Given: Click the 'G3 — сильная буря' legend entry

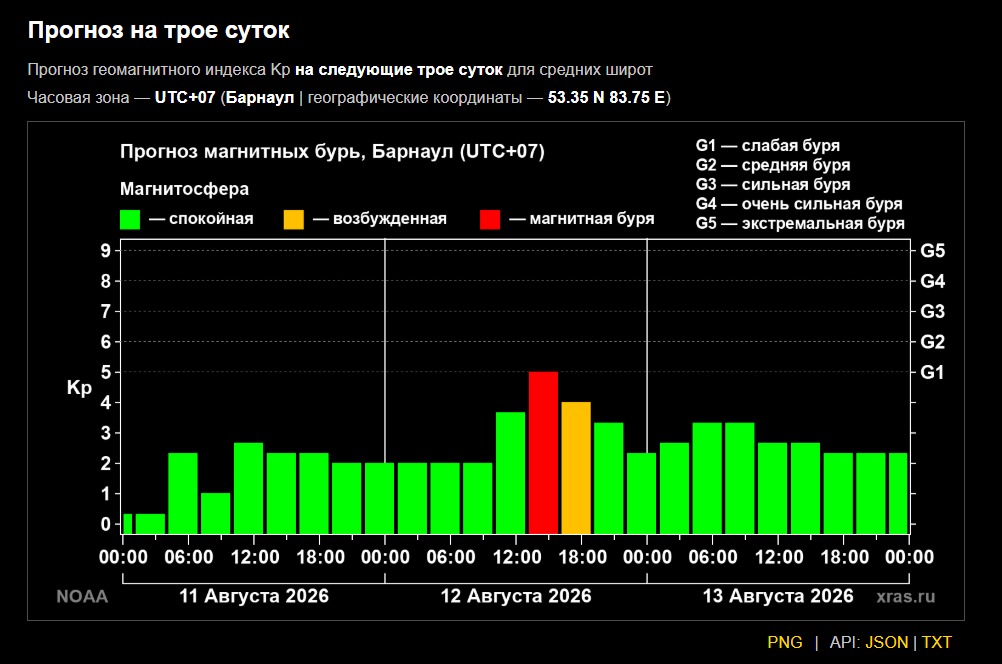Looking at the screenshot, I should (x=773, y=185).
